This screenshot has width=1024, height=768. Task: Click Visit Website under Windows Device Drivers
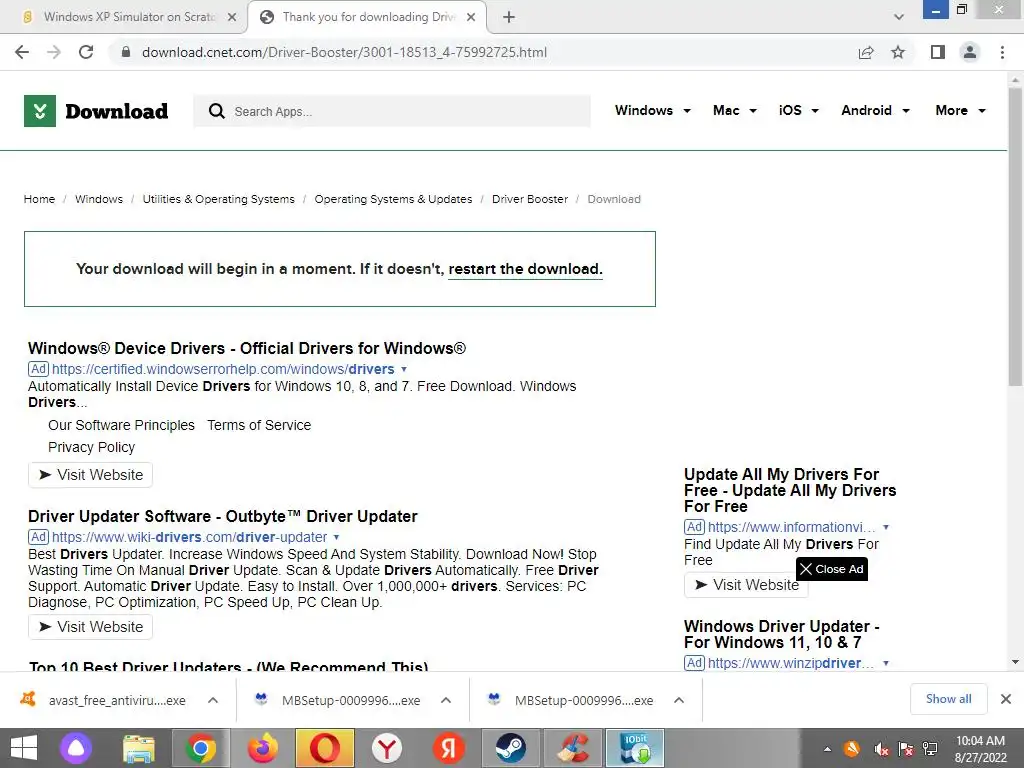(90, 475)
